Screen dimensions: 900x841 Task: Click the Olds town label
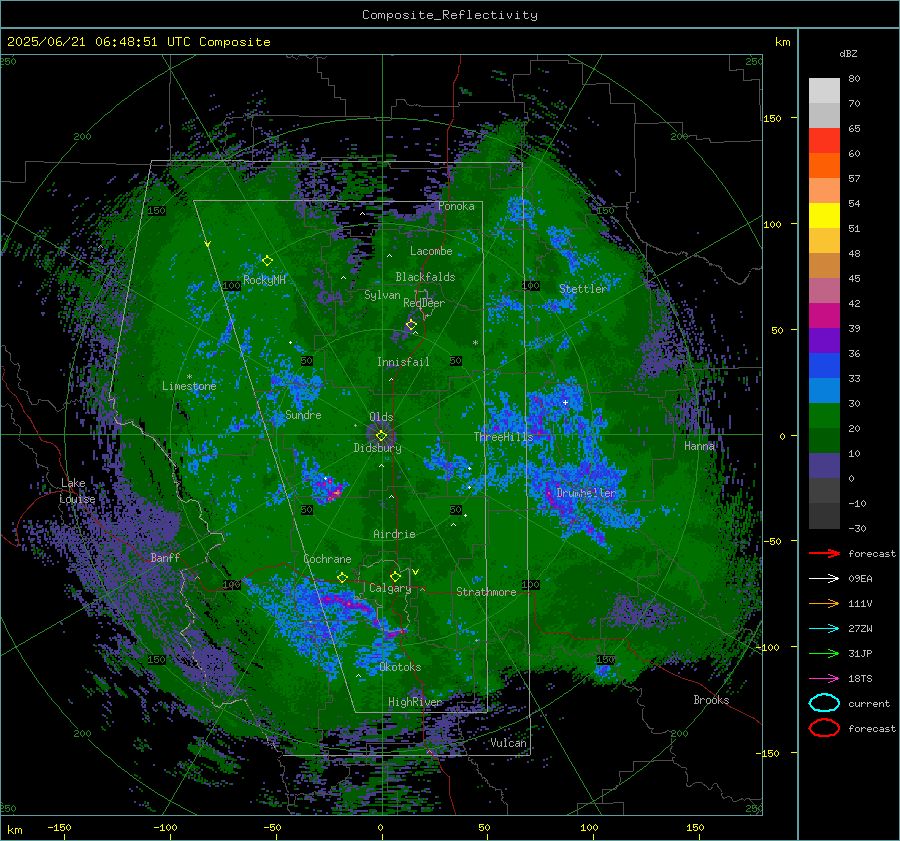click(x=381, y=417)
